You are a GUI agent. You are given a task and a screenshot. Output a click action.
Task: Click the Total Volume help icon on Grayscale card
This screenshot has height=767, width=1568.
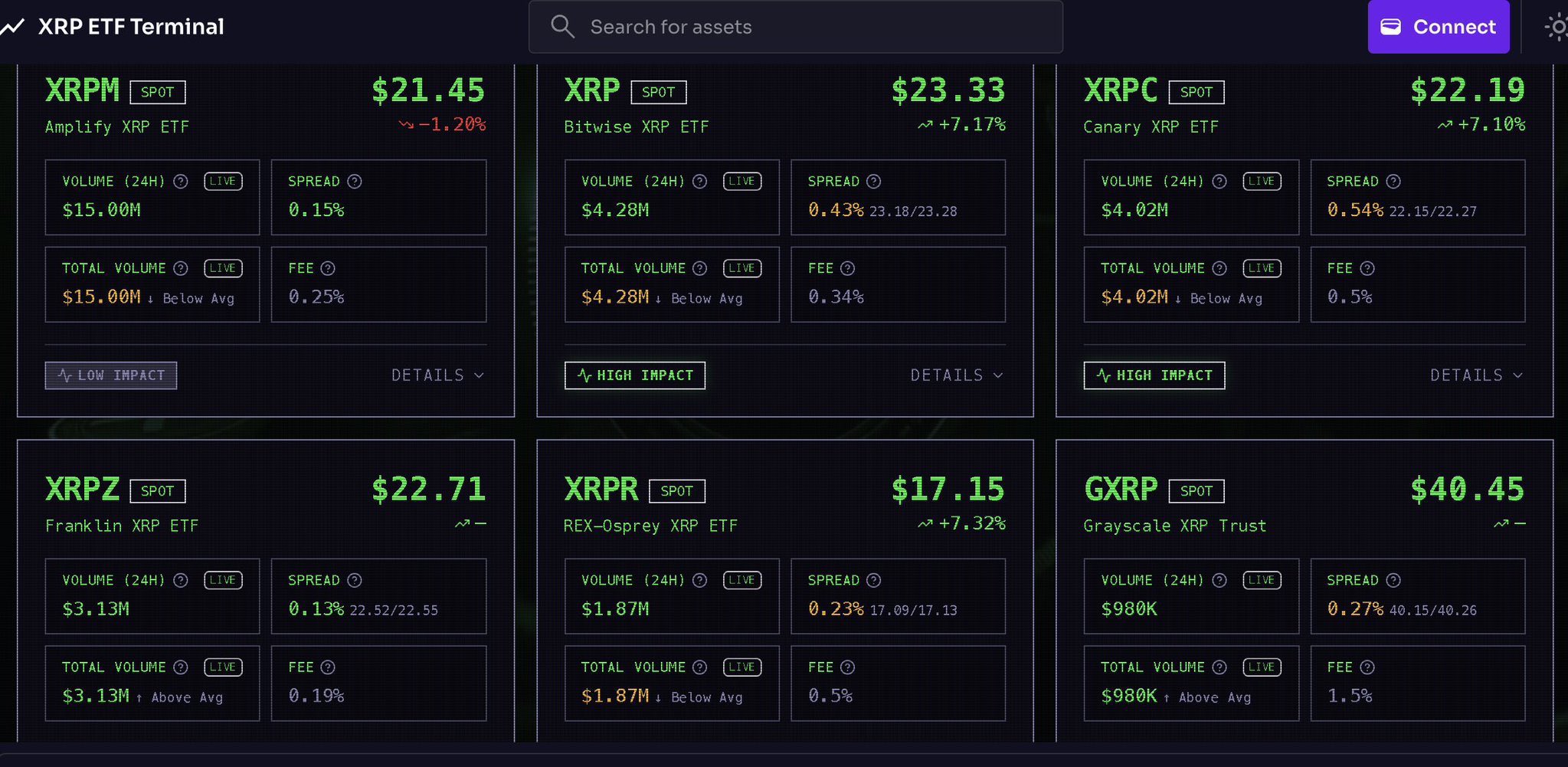1219,667
